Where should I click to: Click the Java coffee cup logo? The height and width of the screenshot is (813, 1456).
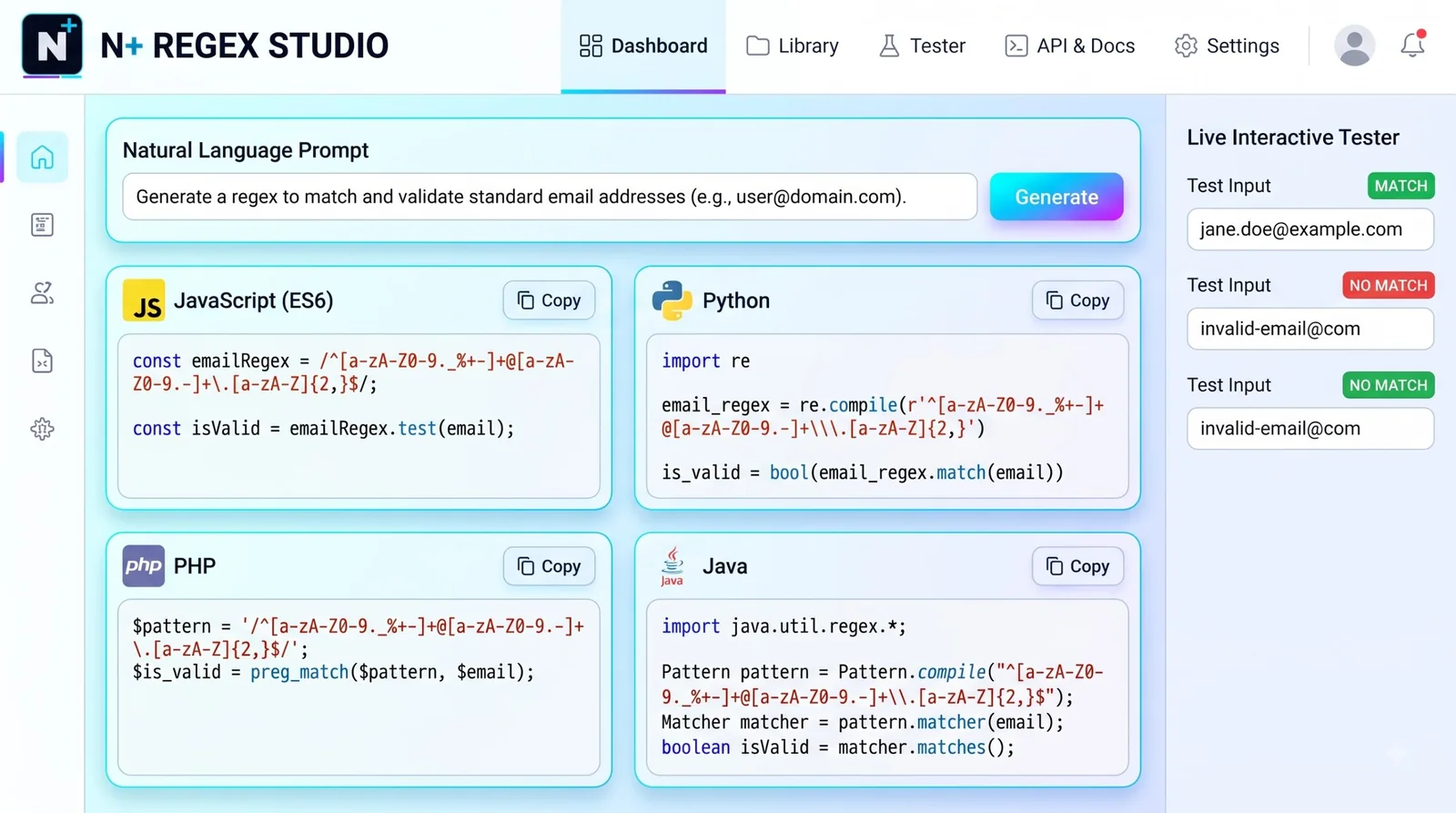(672, 566)
